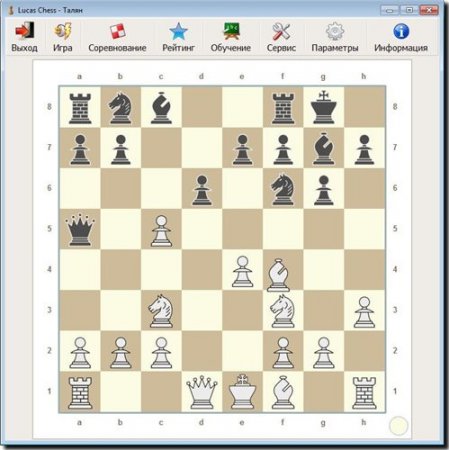The height and width of the screenshot is (450, 449).
Task: Select the white bishop on f1
Action: pyautogui.click(x=283, y=392)
